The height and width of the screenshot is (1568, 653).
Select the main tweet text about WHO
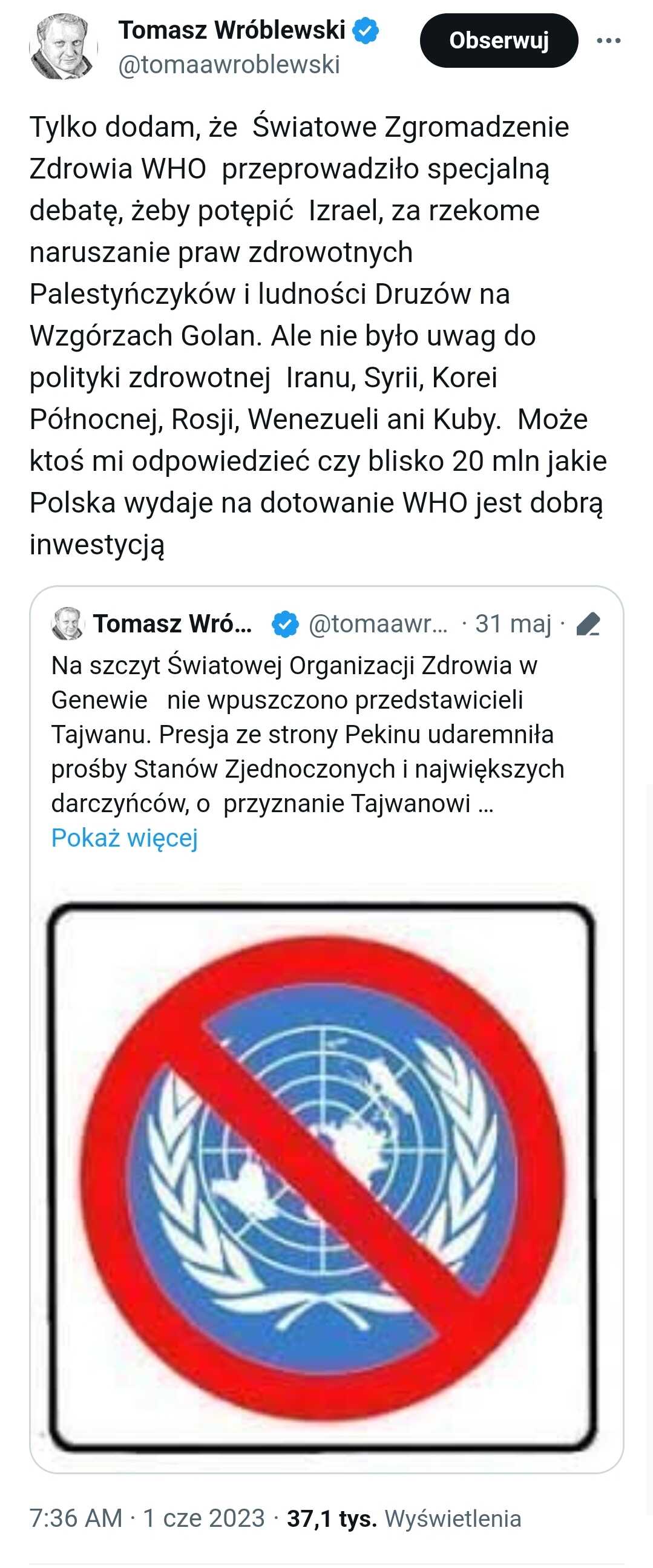(318, 336)
